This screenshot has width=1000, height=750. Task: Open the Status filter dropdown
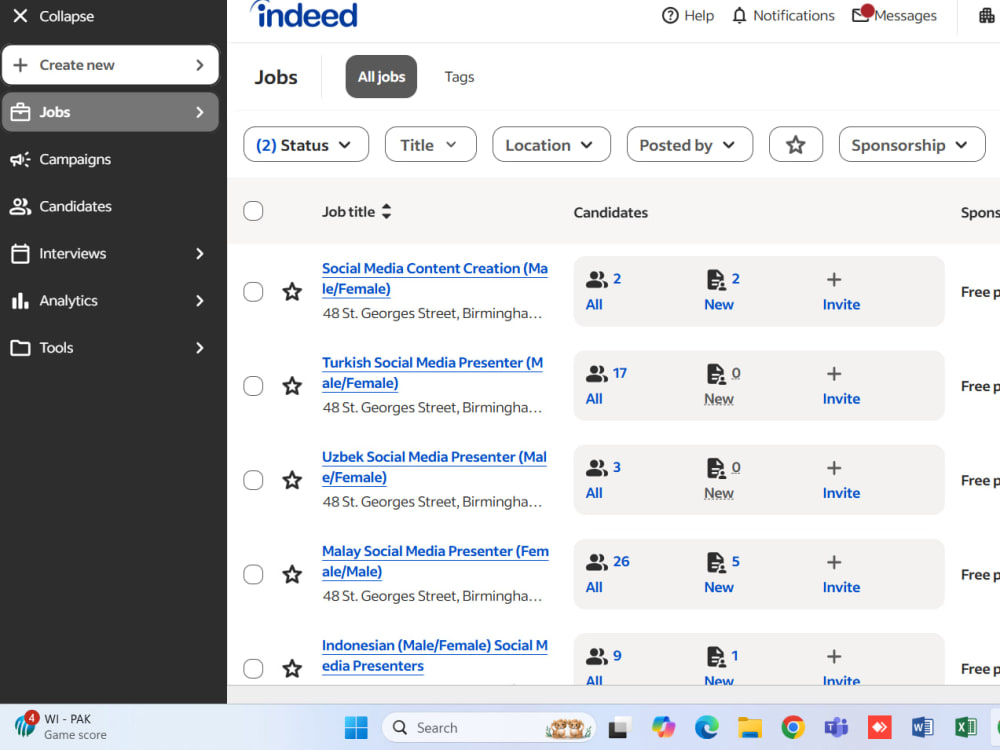tap(305, 145)
